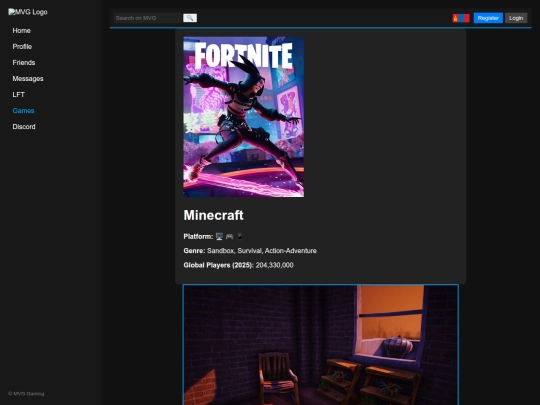Click the global players value 204,330,000
The image size is (540, 405).
point(274,265)
